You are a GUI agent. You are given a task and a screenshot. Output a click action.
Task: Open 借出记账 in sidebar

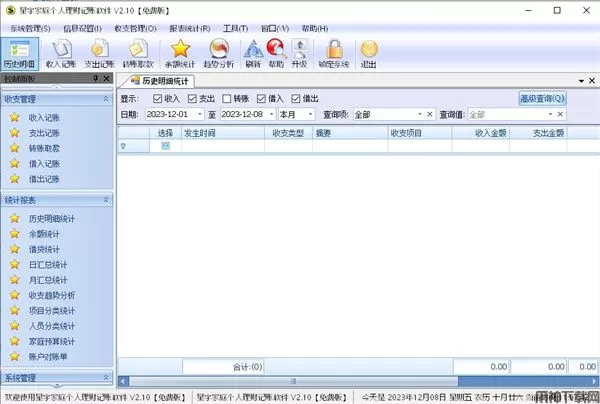[x=44, y=179]
